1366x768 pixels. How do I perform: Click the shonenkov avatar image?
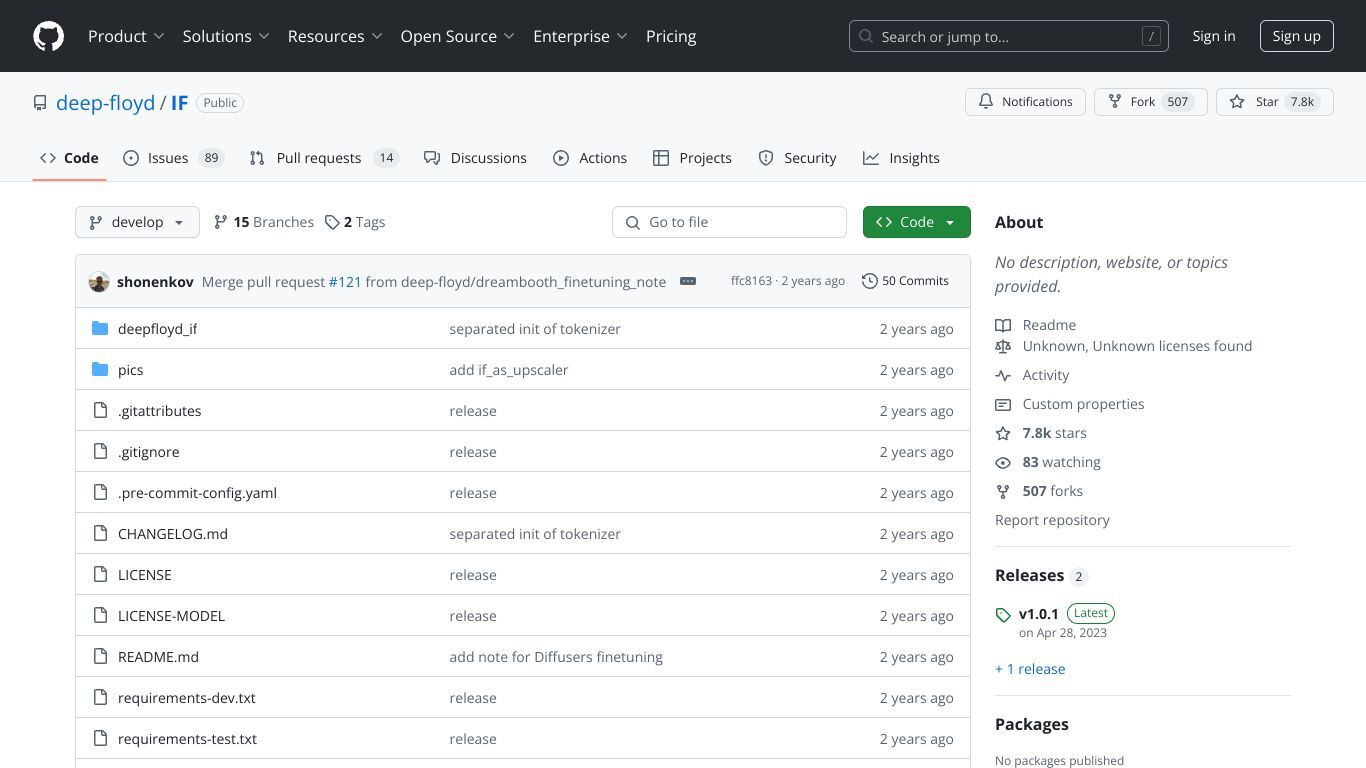click(99, 282)
